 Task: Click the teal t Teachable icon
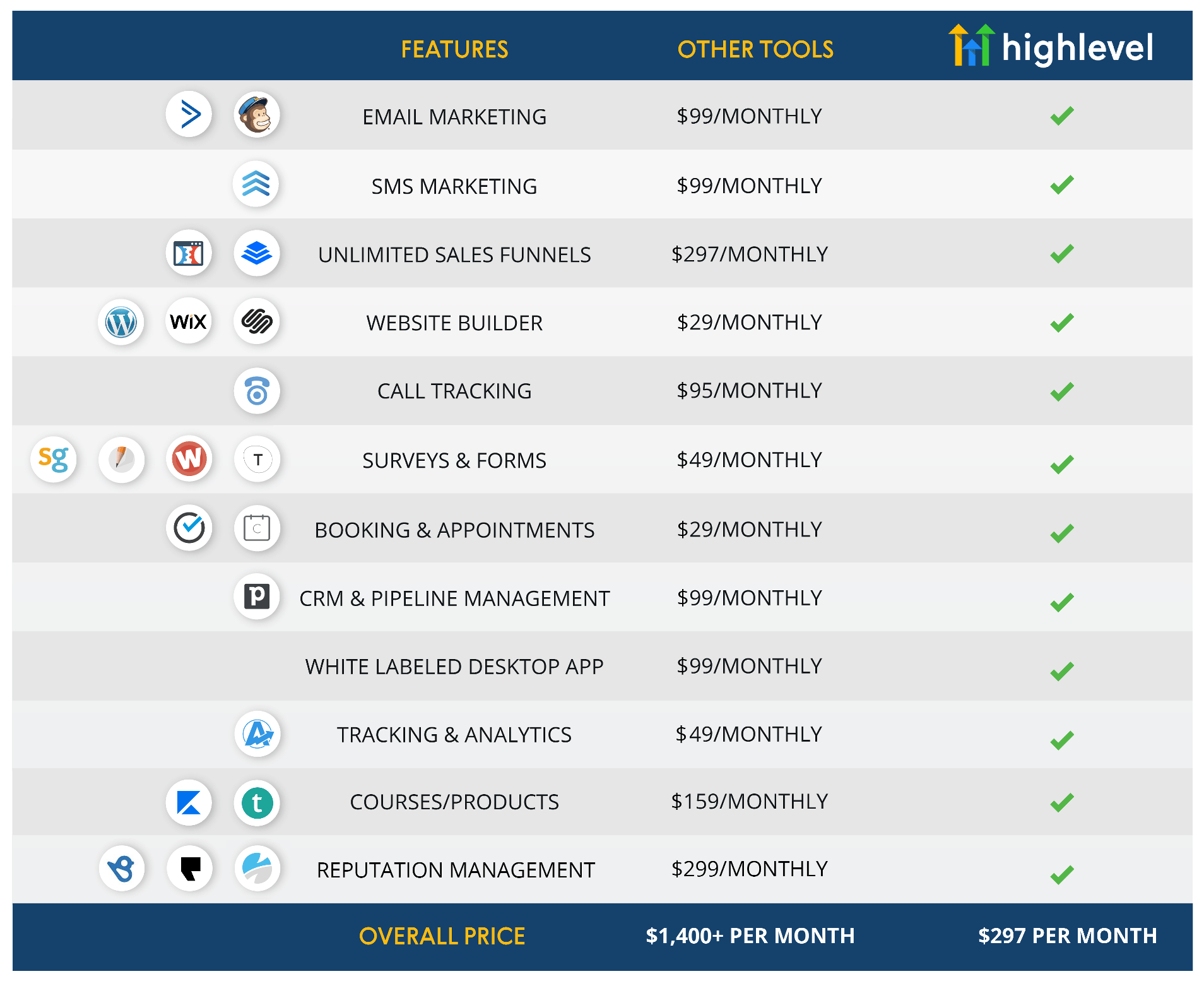(x=257, y=803)
